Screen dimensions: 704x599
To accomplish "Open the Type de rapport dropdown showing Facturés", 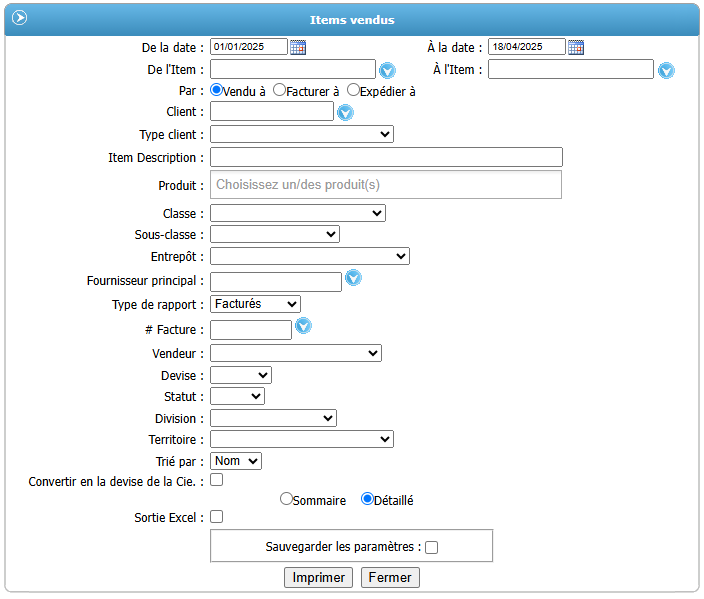I will click(x=255, y=304).
